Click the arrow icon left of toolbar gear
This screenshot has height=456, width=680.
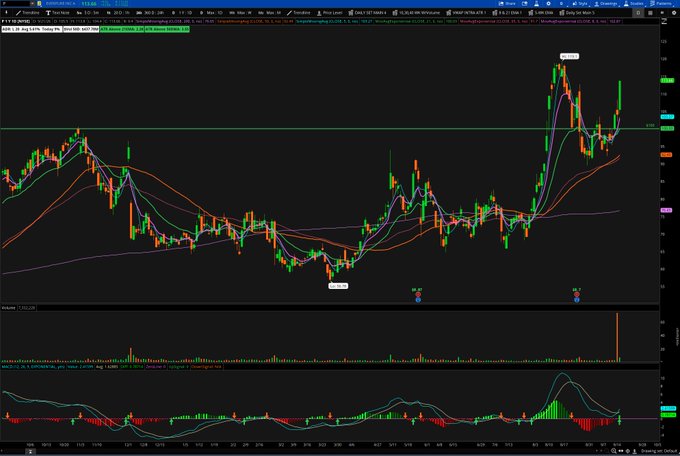point(662,13)
